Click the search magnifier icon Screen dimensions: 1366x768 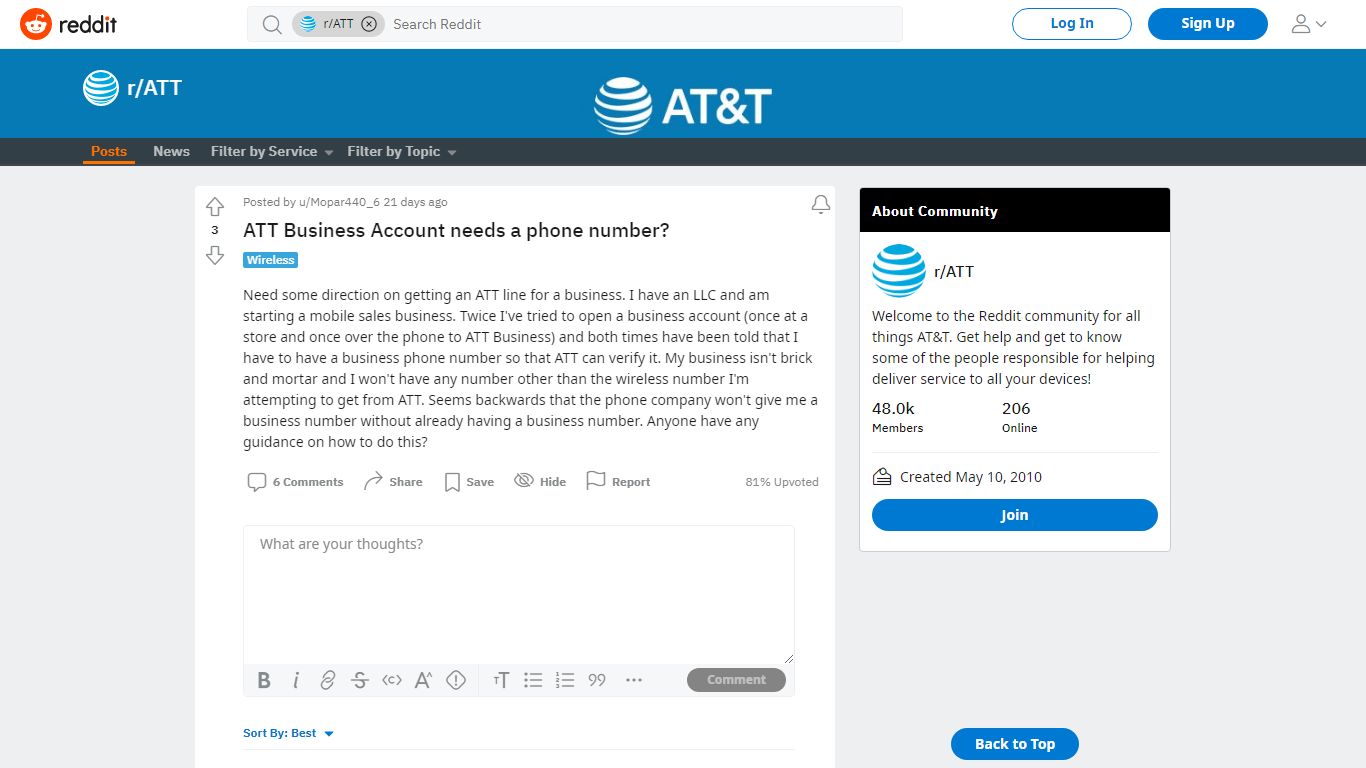coord(272,24)
